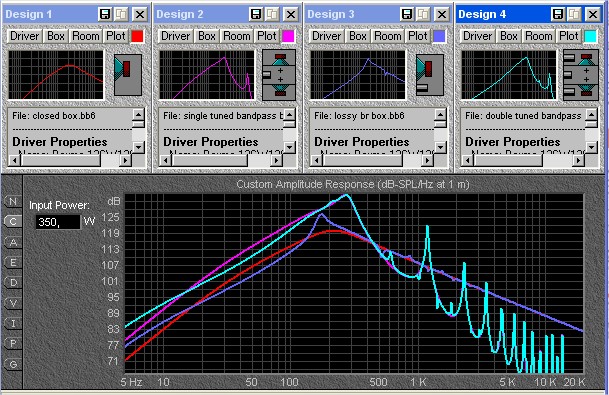Click the save disk icon in Design 4
The width and height of the screenshot is (609, 395).
558,14
